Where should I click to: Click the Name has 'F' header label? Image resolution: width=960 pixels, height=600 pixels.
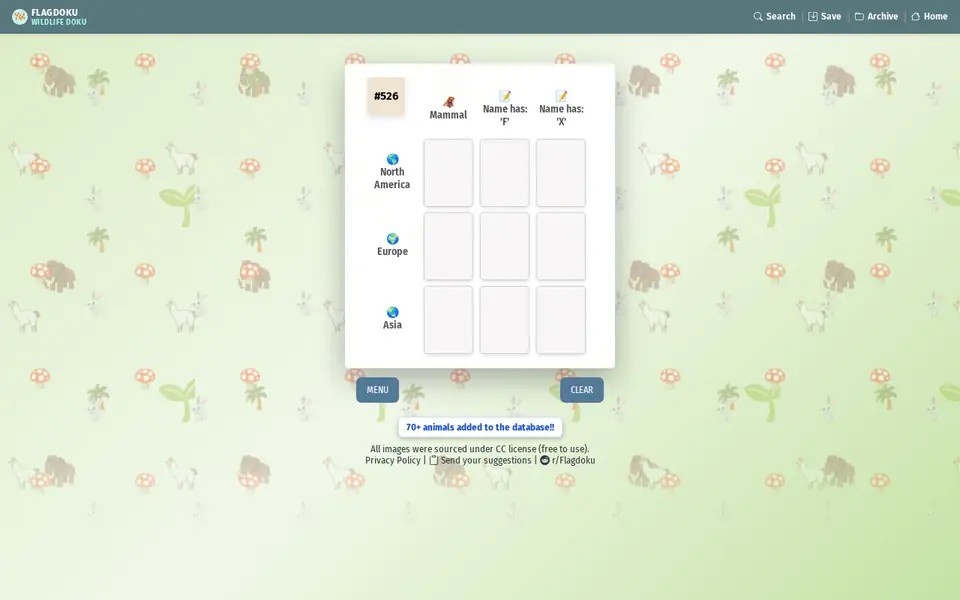point(505,115)
